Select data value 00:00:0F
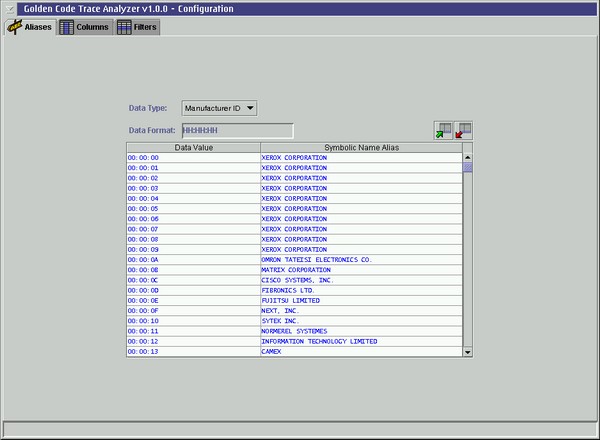Image resolution: width=600 pixels, height=440 pixels. (x=194, y=311)
